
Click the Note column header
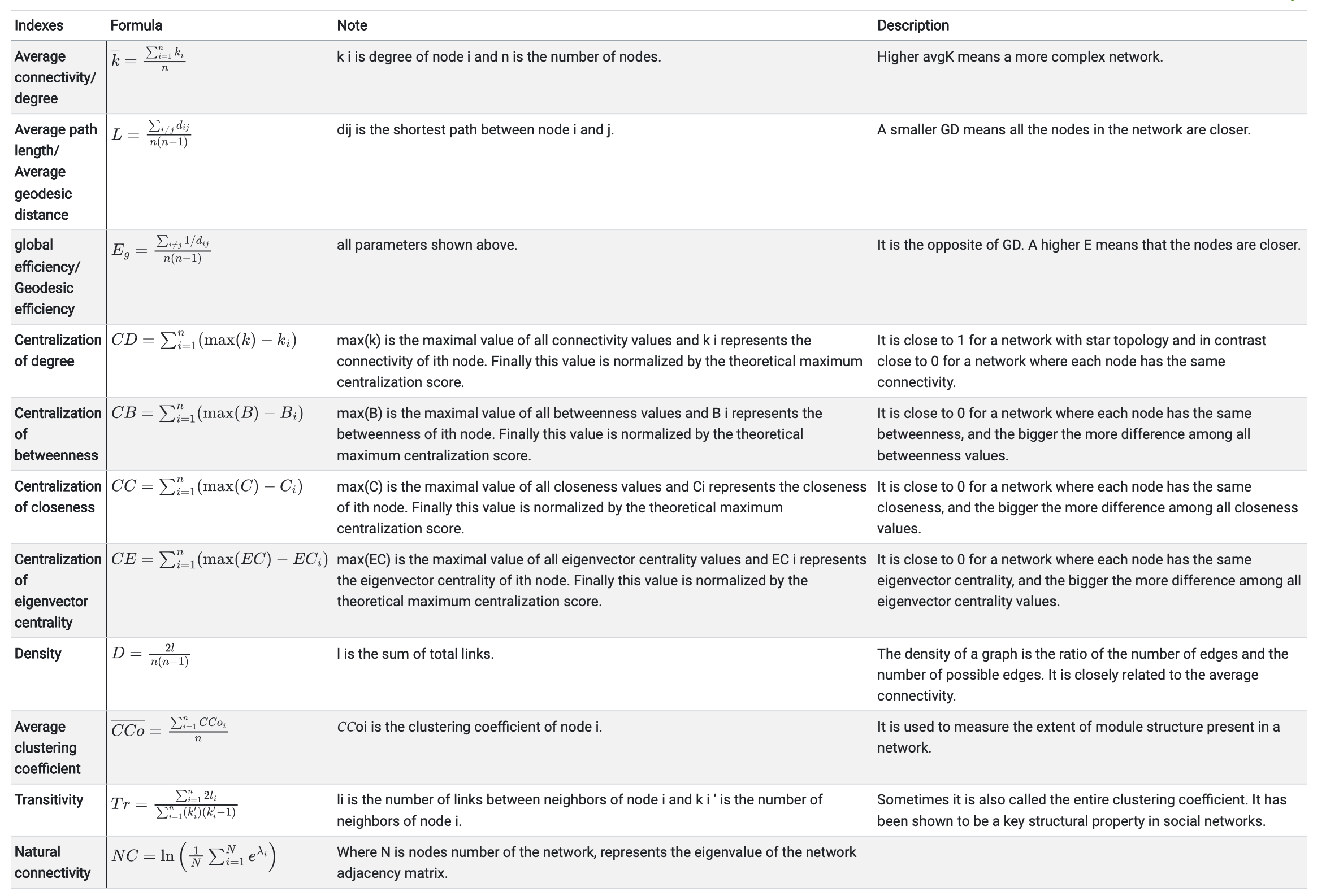352,25
